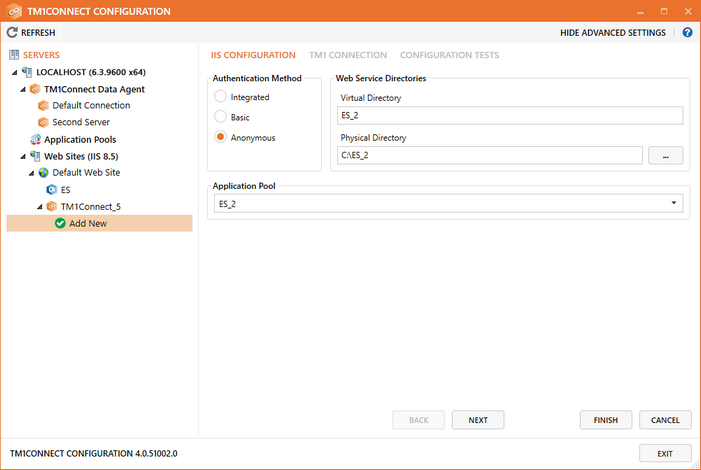Select Integrated authentication method
Screen dimensions: 701x470
click(x=220, y=96)
